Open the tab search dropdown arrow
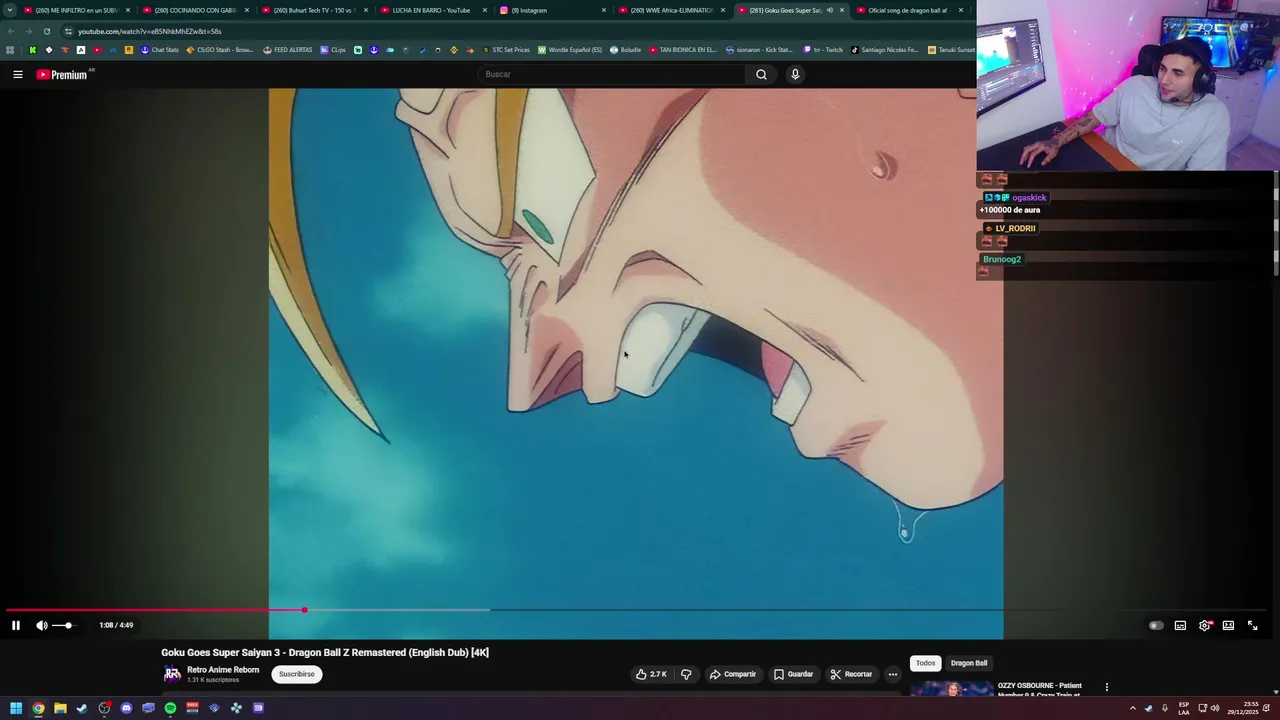This screenshot has width=1280, height=720. pos(9,10)
